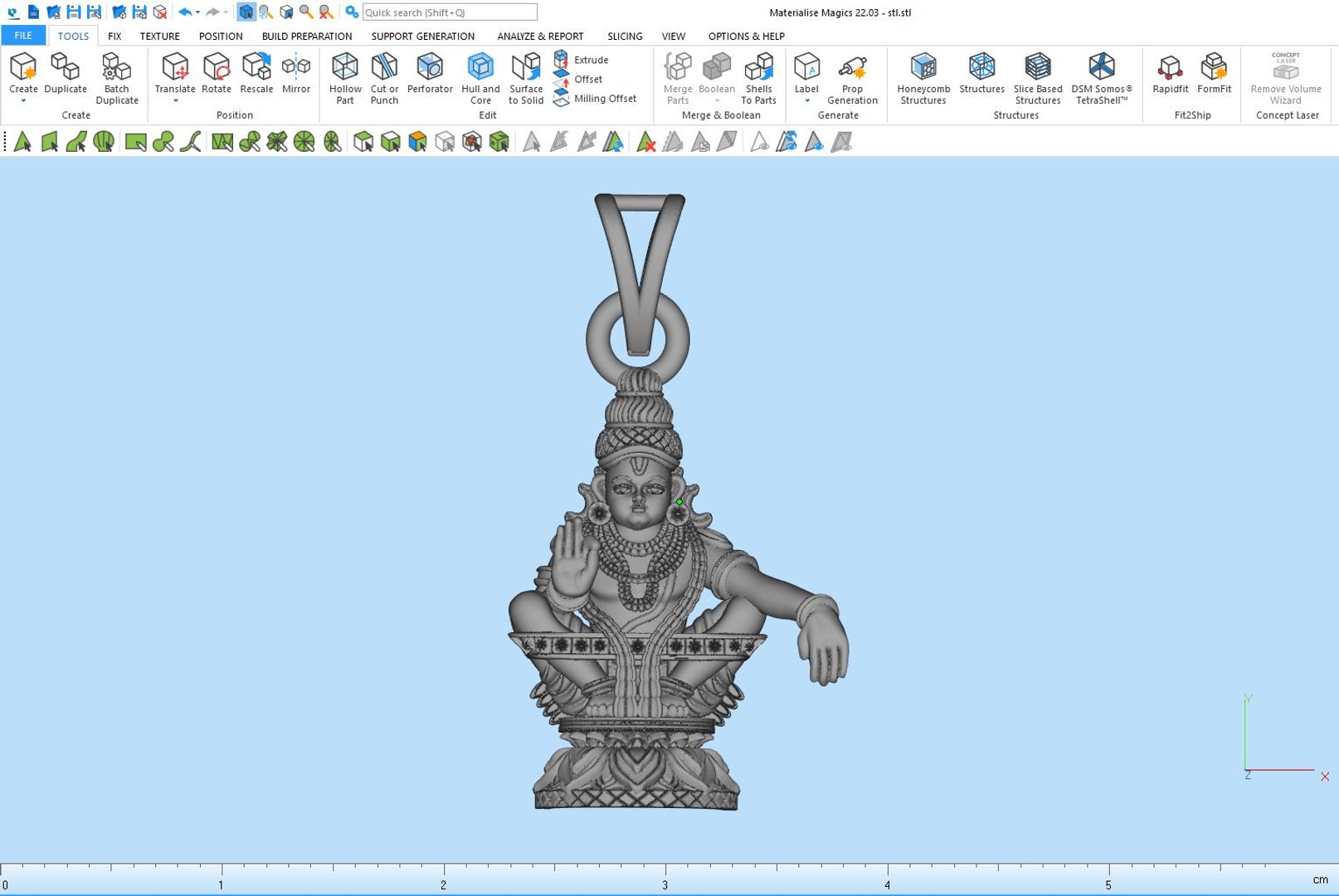Open the Hollow Part tool
Viewport: 1339px width, 896px height.
[345, 78]
